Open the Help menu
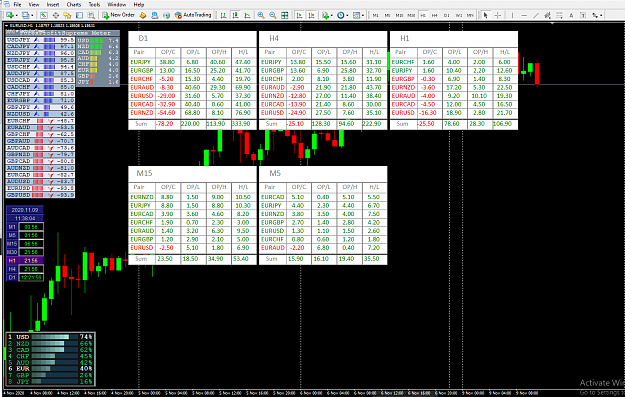 tap(139, 4)
